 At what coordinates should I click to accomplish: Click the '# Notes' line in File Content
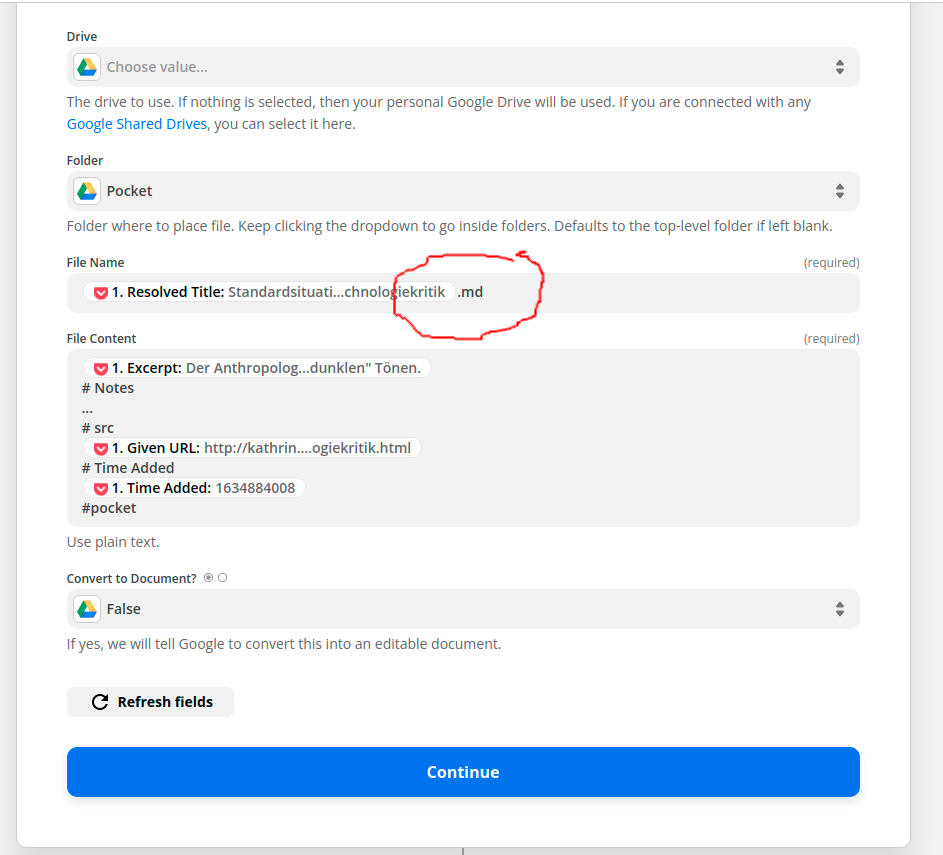point(108,388)
